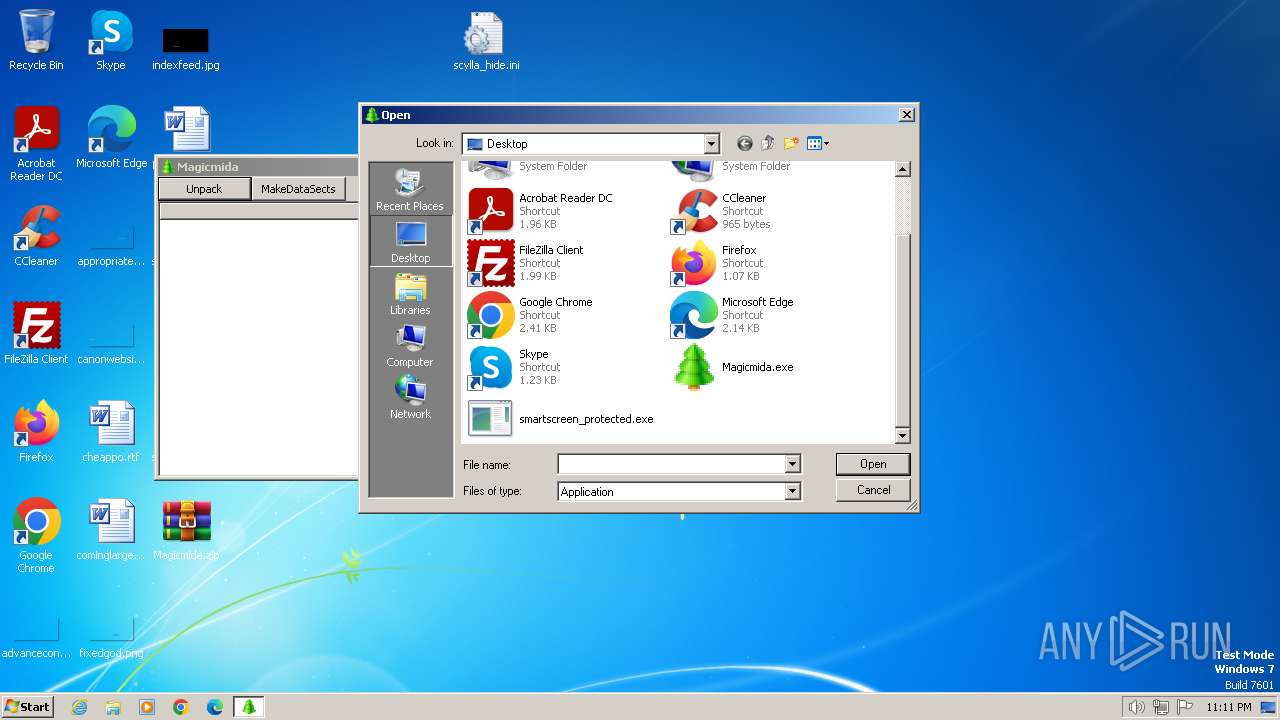Open Windows Media Player from taskbar
Screen dimensions: 1280x720
pyautogui.click(x=147, y=707)
